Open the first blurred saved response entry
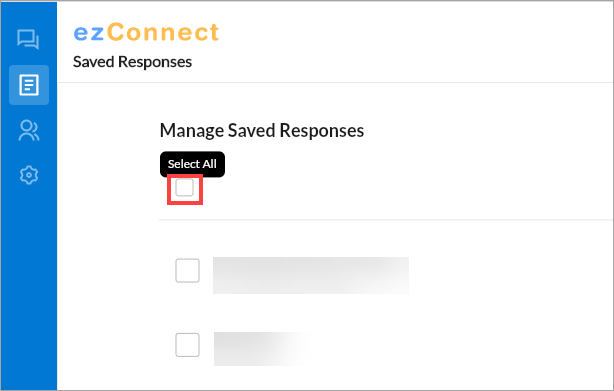This screenshot has height=391, width=614. (x=311, y=275)
